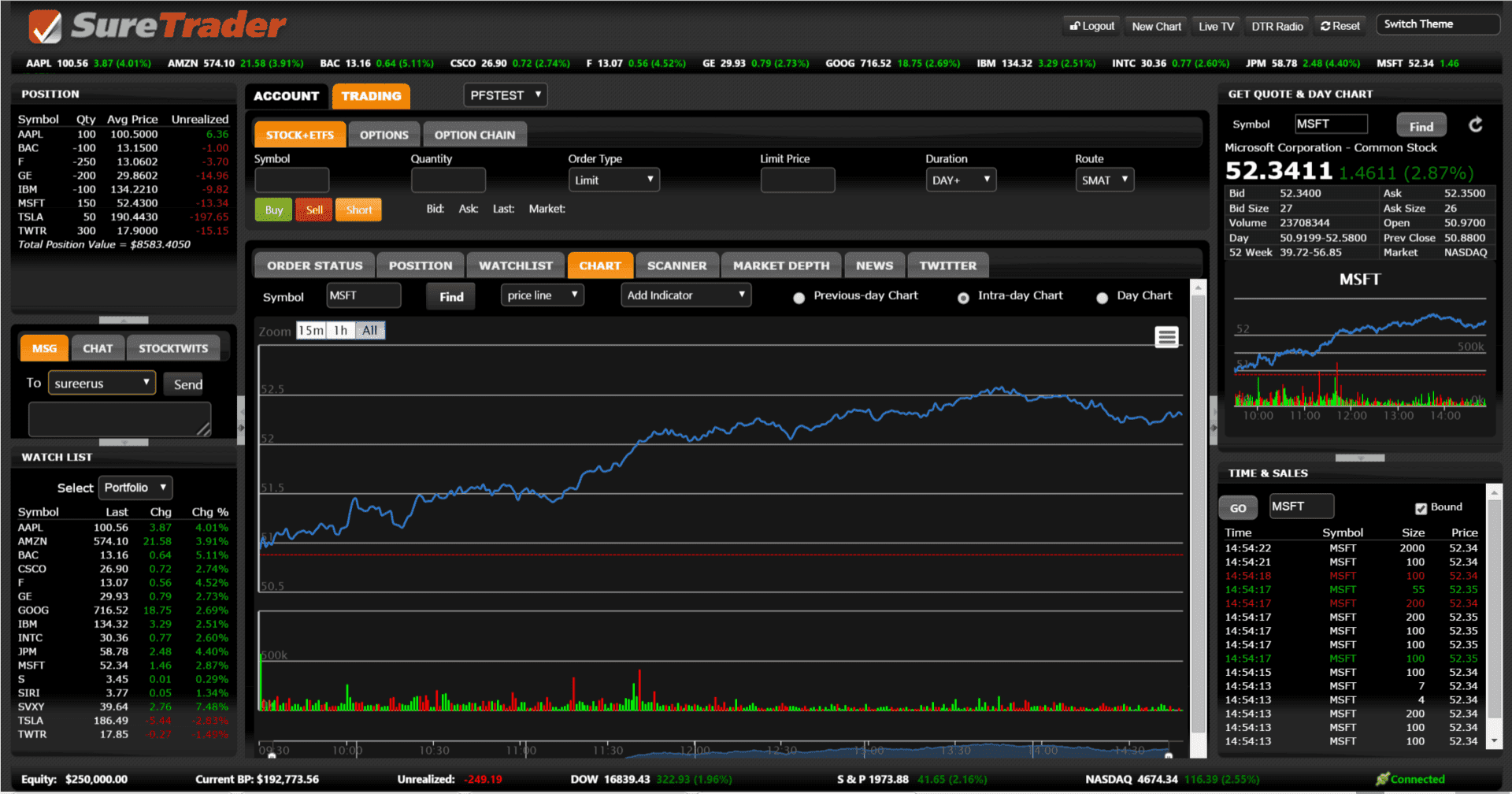Open the Route SMAT dropdown
The width and height of the screenshot is (1512, 794).
tap(1104, 180)
